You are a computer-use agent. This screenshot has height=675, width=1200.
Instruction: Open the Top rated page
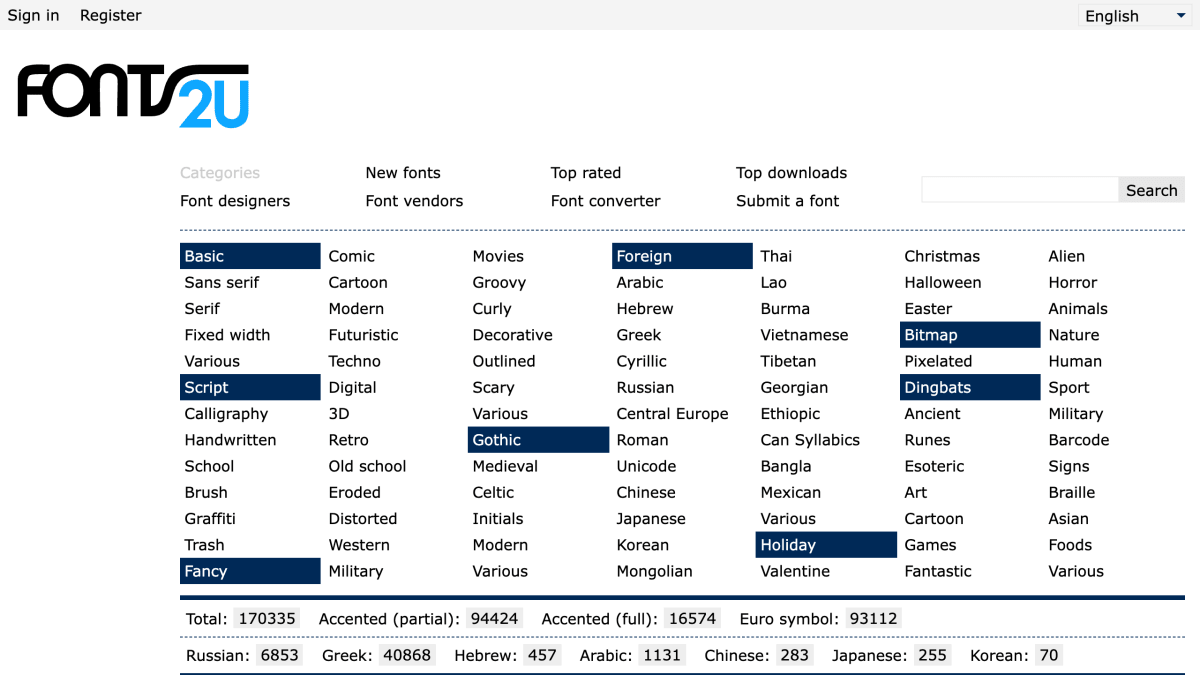click(x=586, y=173)
